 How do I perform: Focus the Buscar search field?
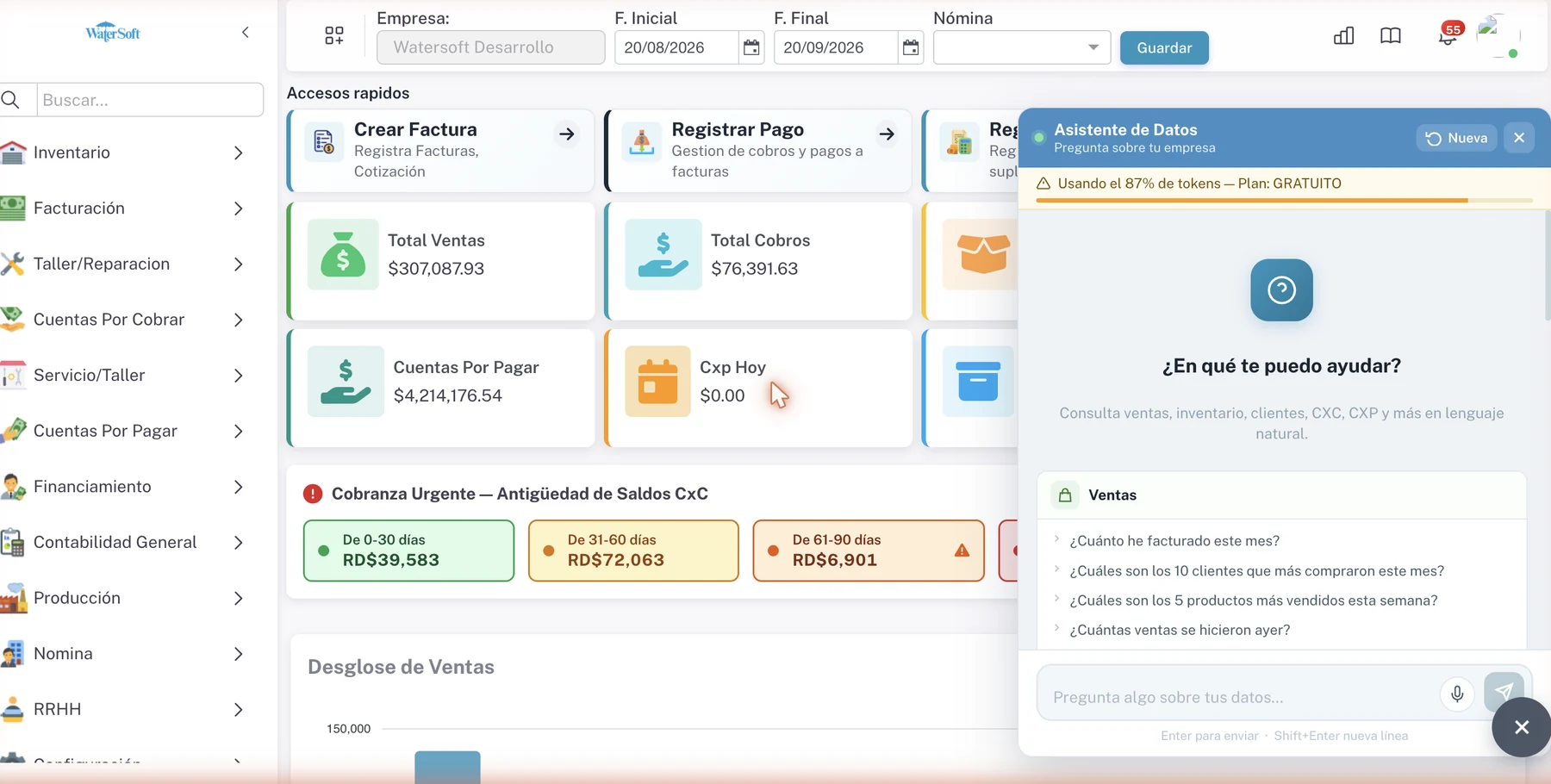pyautogui.click(x=150, y=100)
